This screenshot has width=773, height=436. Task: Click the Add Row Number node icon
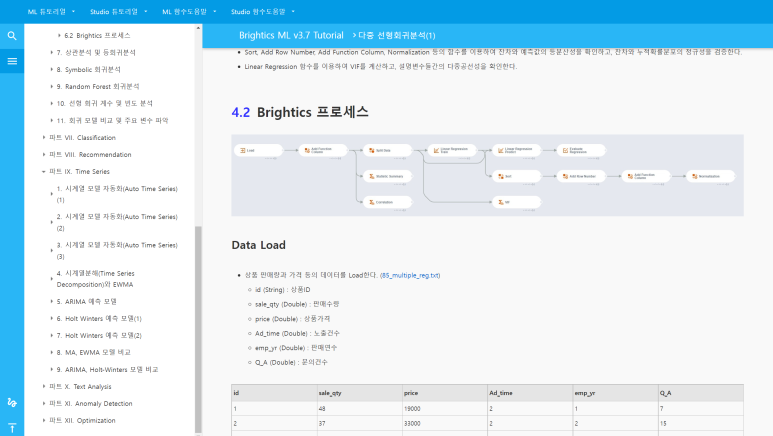click(565, 176)
